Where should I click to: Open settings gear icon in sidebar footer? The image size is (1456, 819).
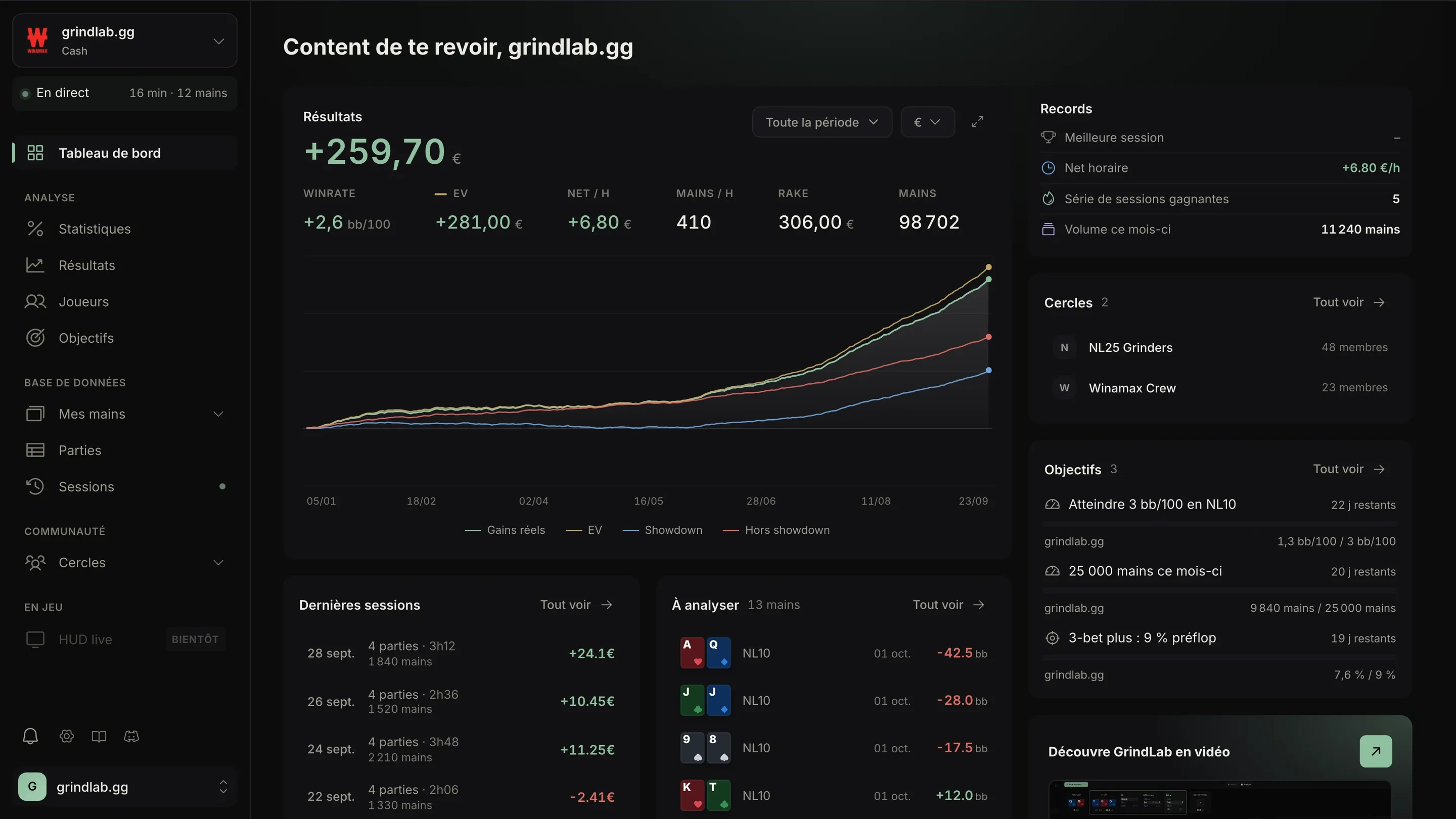pyautogui.click(x=67, y=736)
